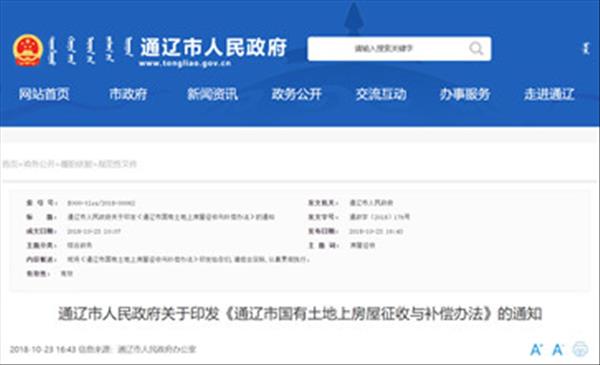Image resolution: width=600 pixels, height=365 pixels.
Task: Click the 有效性 value
Action: tap(67, 274)
